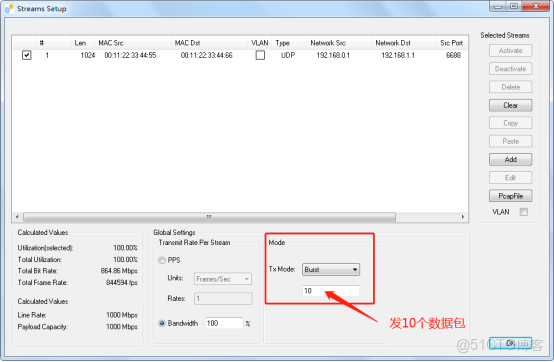Click the Add stream button
554x362 pixels.
[x=510, y=159]
